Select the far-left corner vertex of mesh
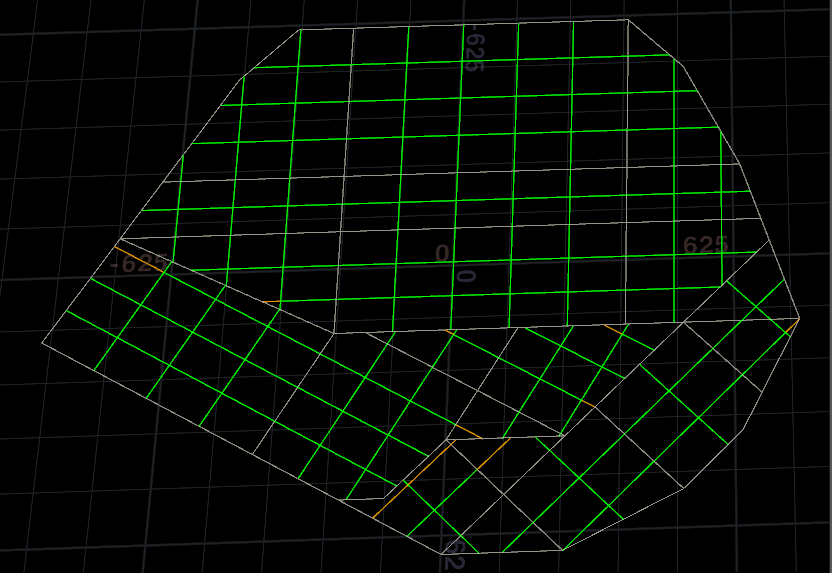Image resolution: width=832 pixels, height=573 pixels. (x=42, y=343)
